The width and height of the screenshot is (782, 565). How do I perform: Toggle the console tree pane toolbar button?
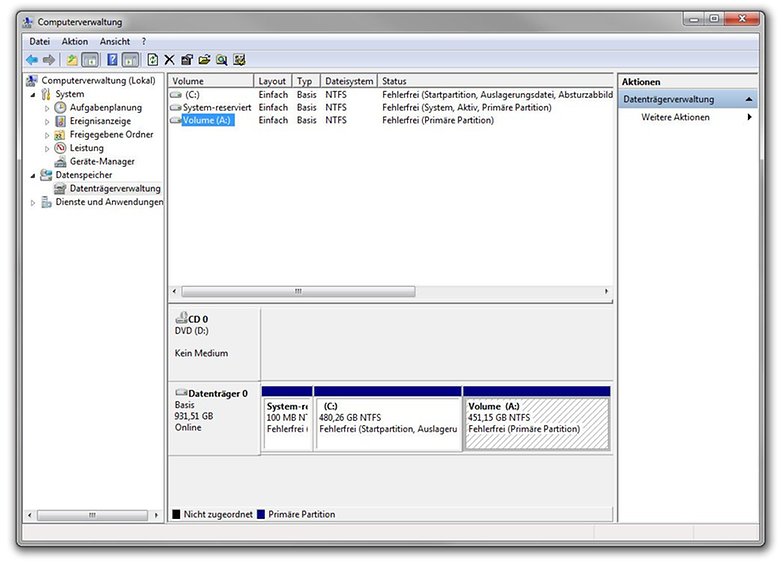point(90,60)
